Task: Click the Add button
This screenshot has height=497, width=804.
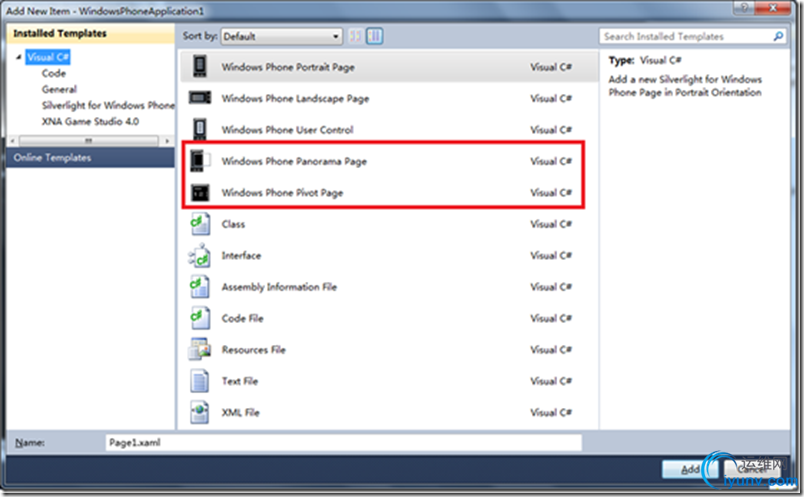Action: click(x=690, y=469)
